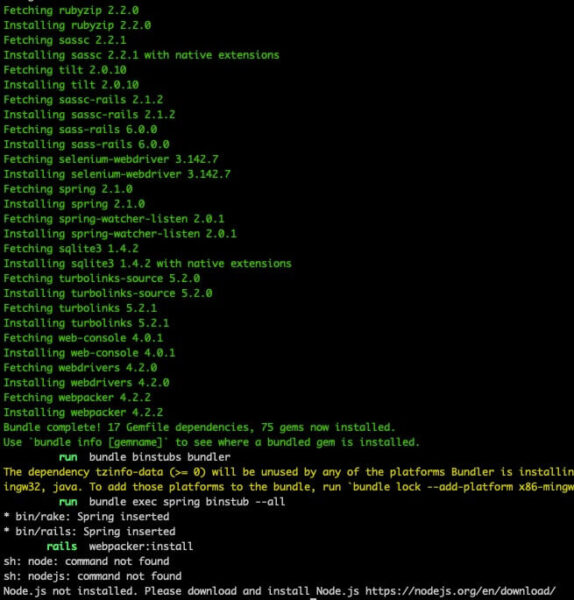The image size is (574, 600).
Task: Click 'Installing web-console 4.0.1' line
Action: pos(90,354)
